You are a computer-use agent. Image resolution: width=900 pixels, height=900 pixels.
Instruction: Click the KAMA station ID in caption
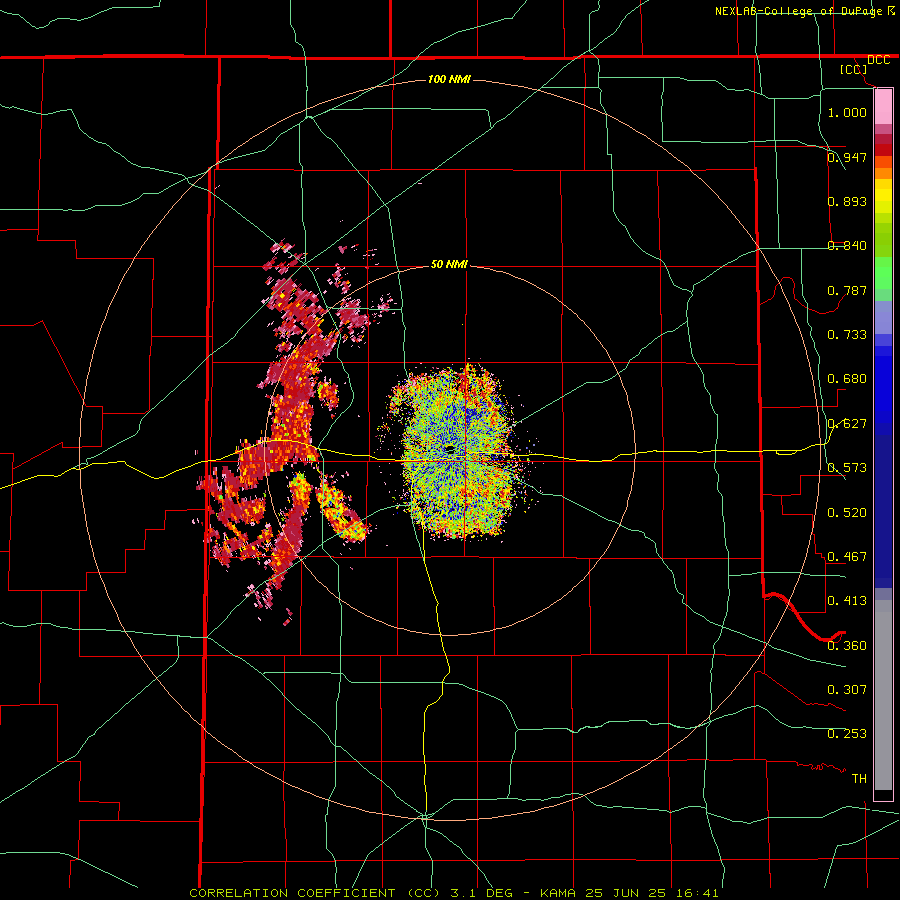[x=559, y=893]
